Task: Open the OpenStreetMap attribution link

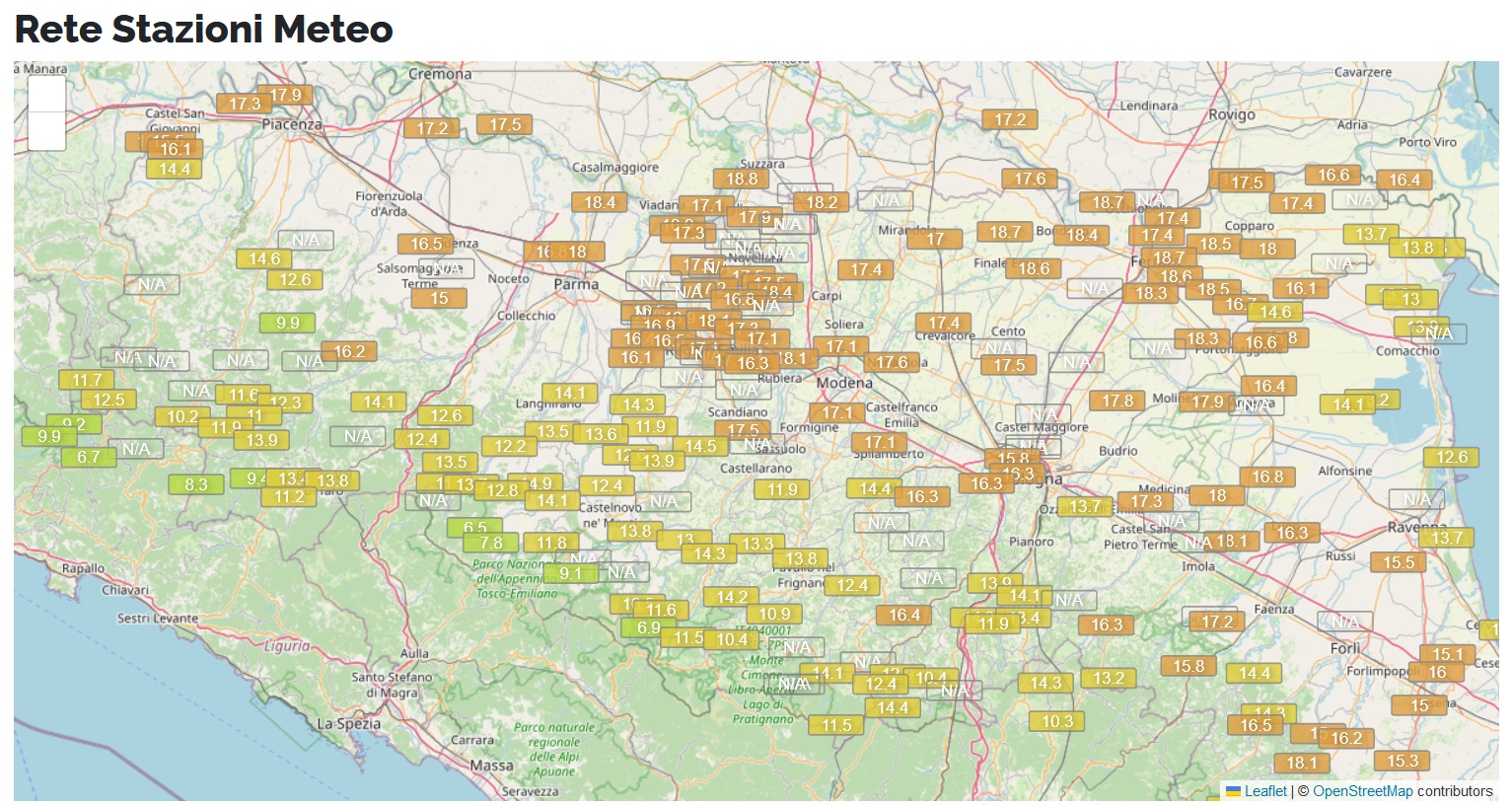Action: (1362, 791)
